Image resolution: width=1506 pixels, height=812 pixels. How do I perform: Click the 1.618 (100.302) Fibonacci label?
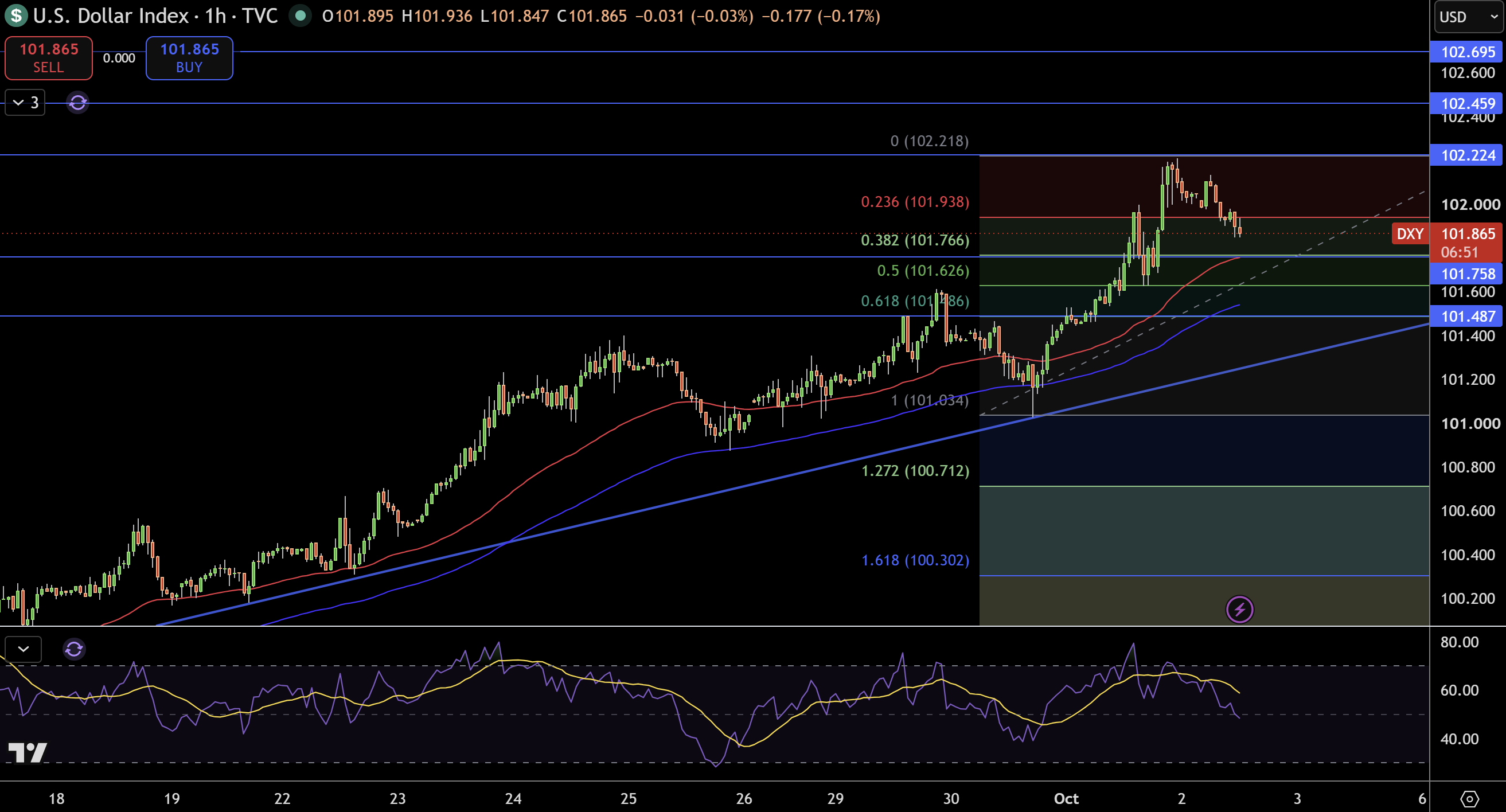(x=915, y=560)
